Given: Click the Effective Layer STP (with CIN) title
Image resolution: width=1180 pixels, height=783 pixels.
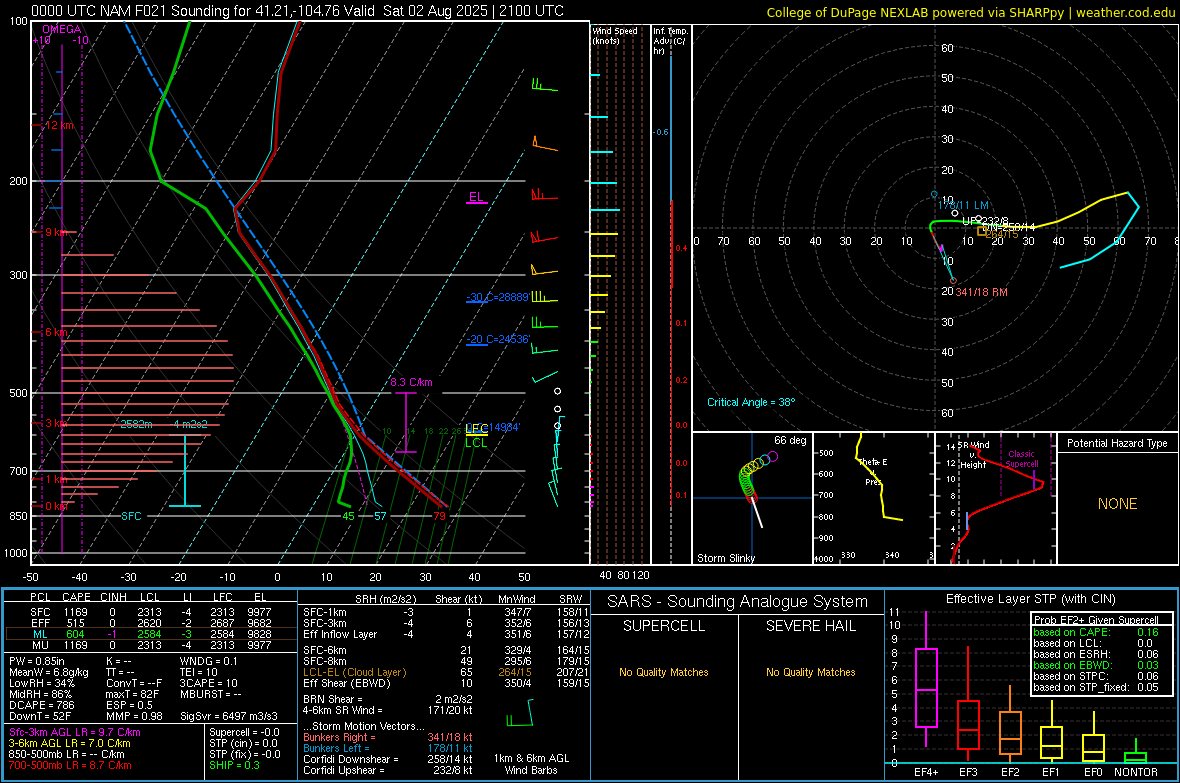Looking at the screenshot, I should pos(1030,599).
